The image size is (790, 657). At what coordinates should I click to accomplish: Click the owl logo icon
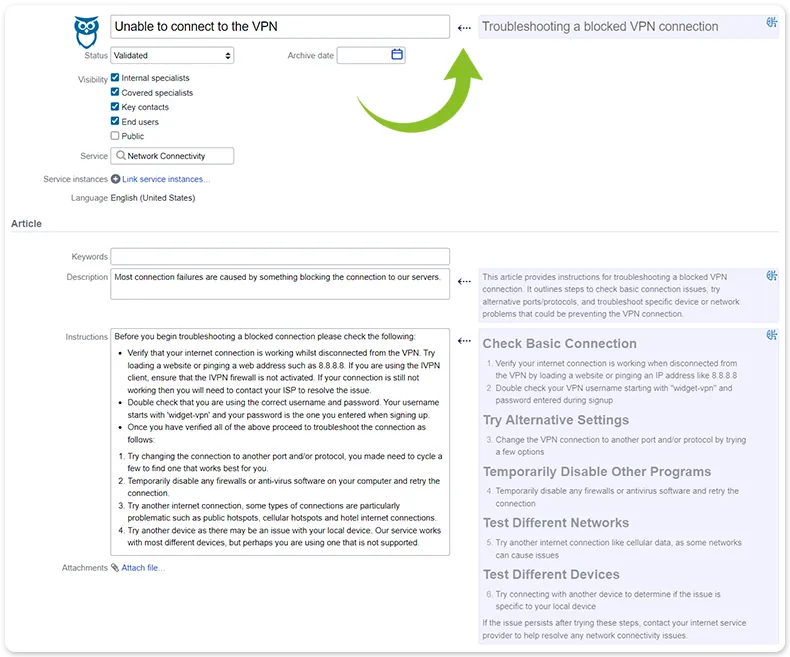pos(87,32)
